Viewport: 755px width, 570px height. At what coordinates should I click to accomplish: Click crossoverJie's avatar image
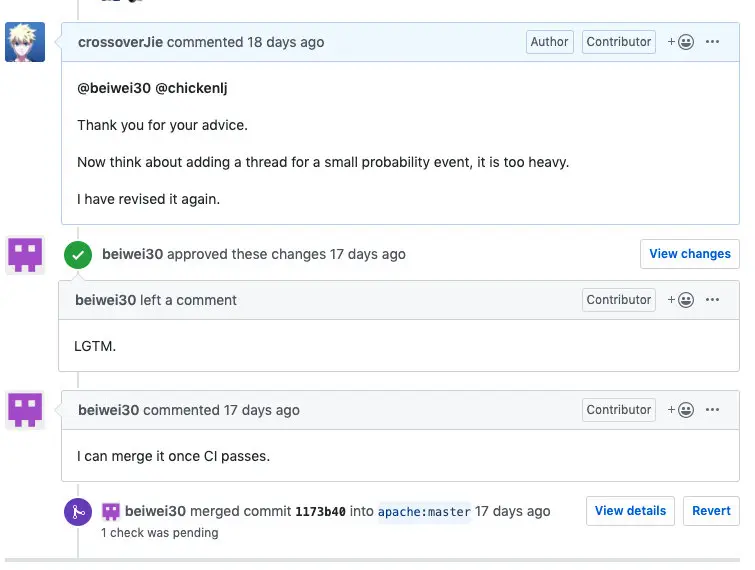point(25,42)
